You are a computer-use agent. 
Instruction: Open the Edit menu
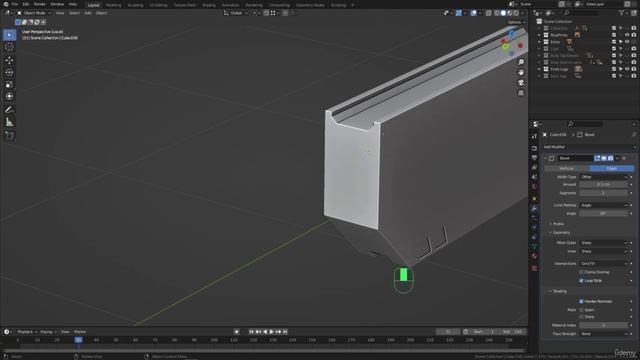(x=26, y=4)
